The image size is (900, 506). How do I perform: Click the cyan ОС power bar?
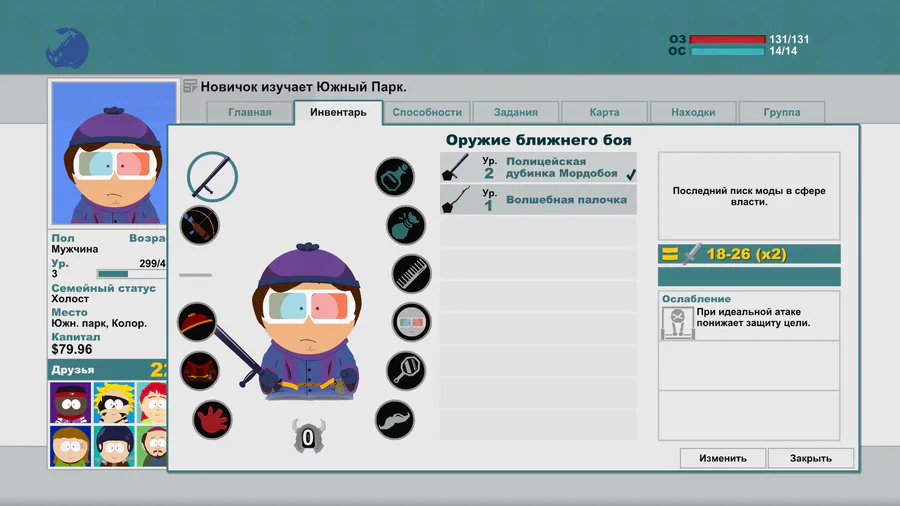(x=727, y=52)
